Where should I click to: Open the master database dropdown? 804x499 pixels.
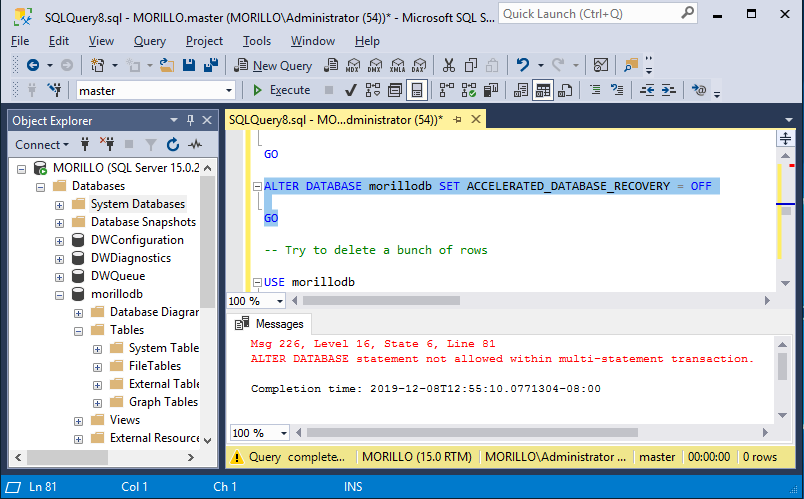(229, 91)
